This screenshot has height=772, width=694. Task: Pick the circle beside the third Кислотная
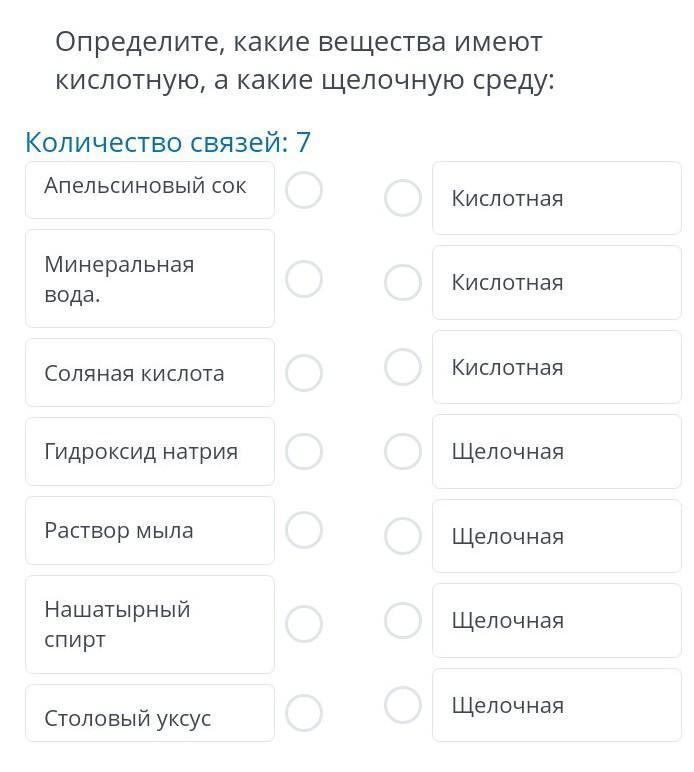tap(403, 367)
